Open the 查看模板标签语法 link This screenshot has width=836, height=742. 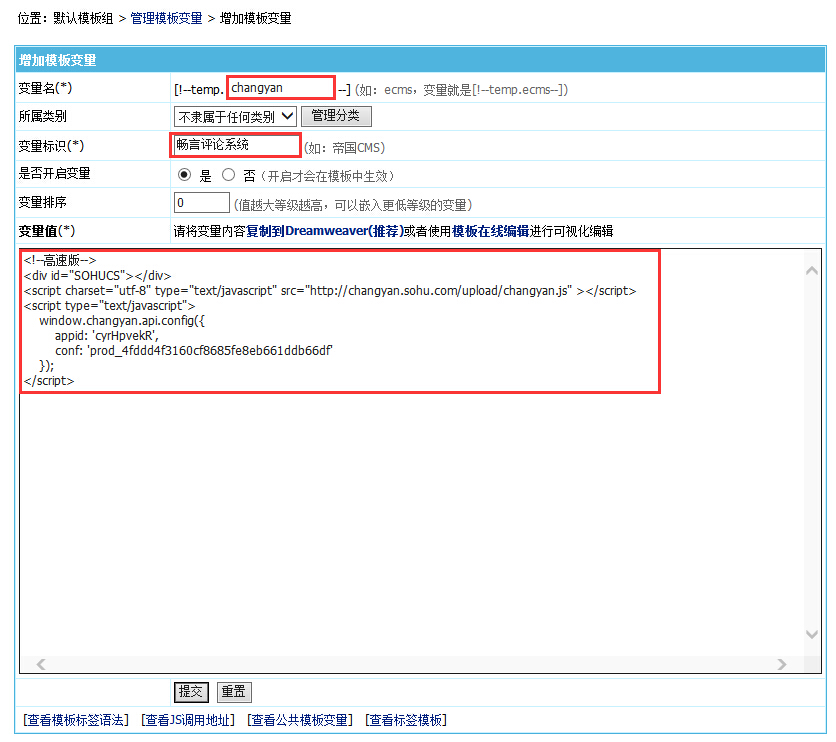(76, 721)
